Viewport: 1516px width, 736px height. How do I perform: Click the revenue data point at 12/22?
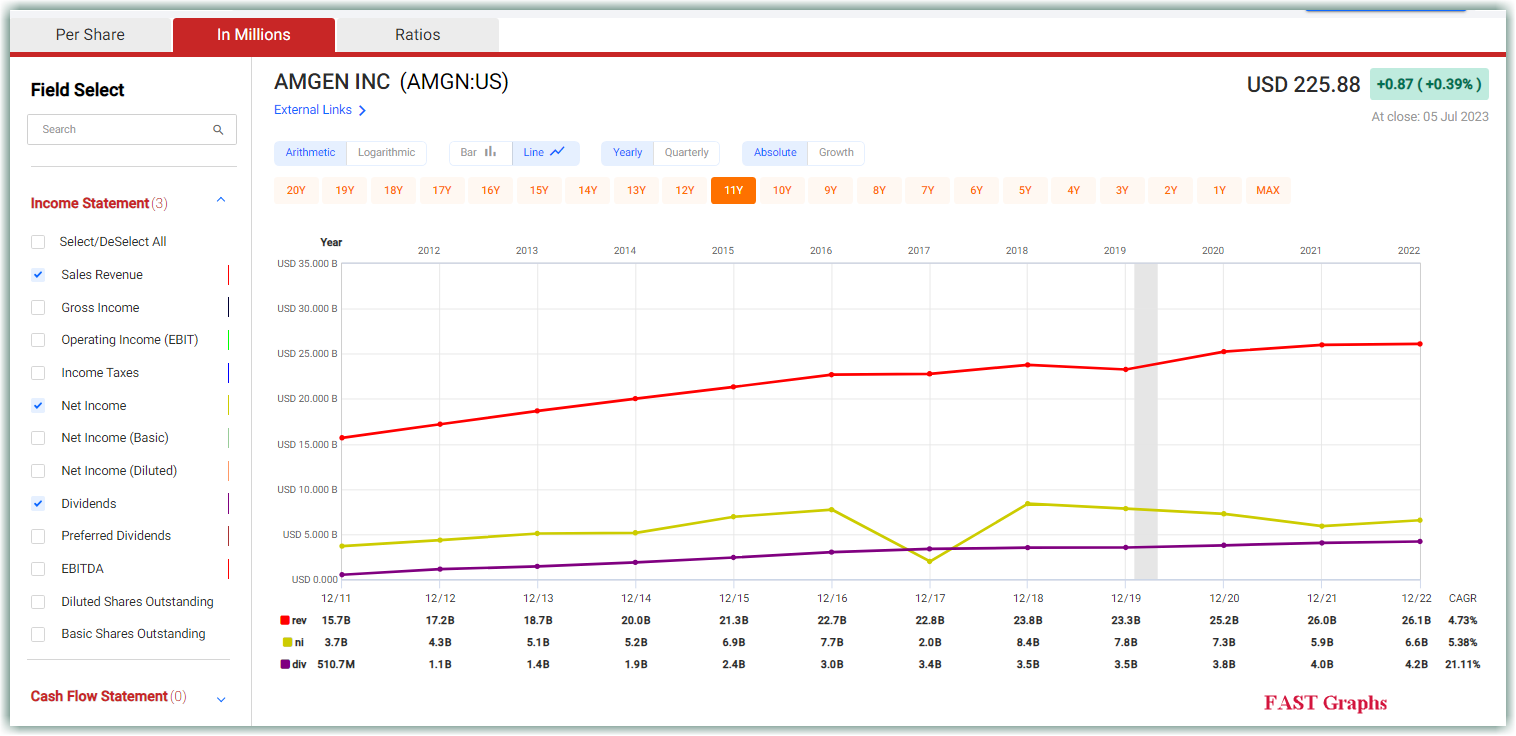1419,344
